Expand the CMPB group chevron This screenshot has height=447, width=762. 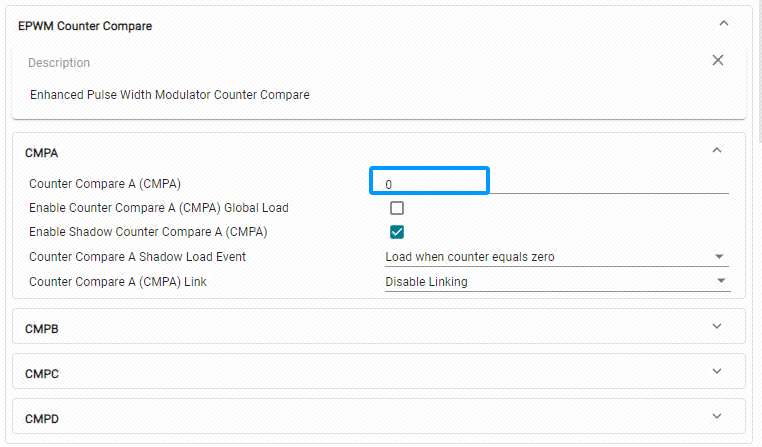pyautogui.click(x=717, y=326)
